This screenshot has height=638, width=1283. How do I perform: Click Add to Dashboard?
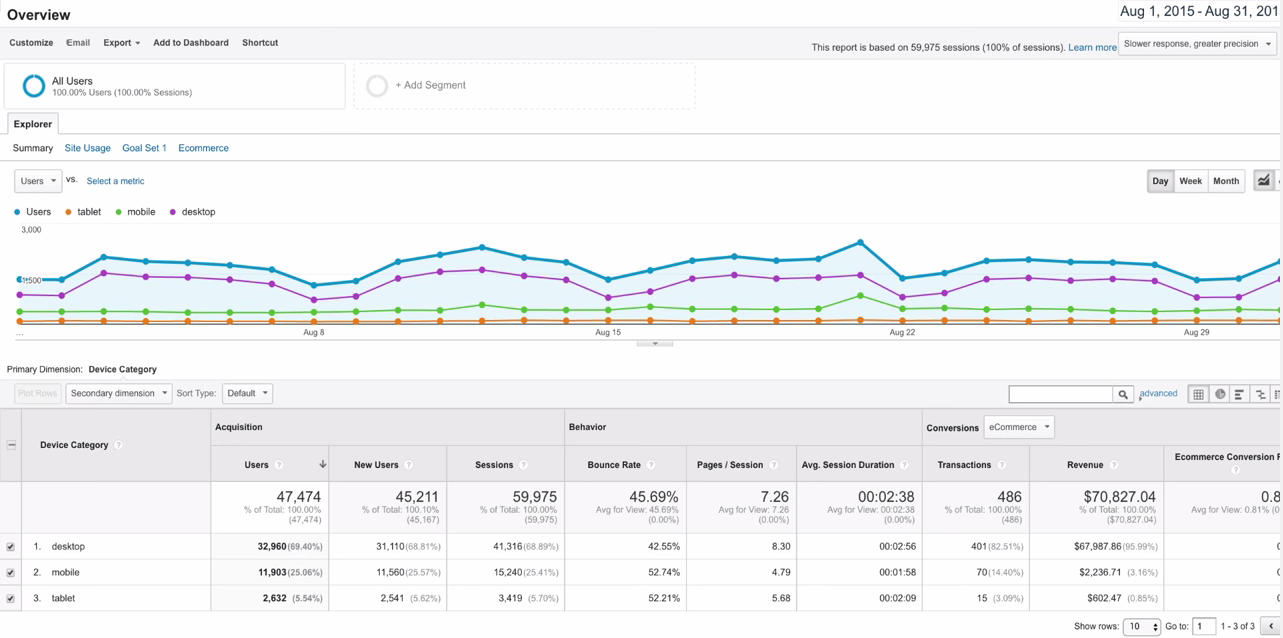click(191, 43)
